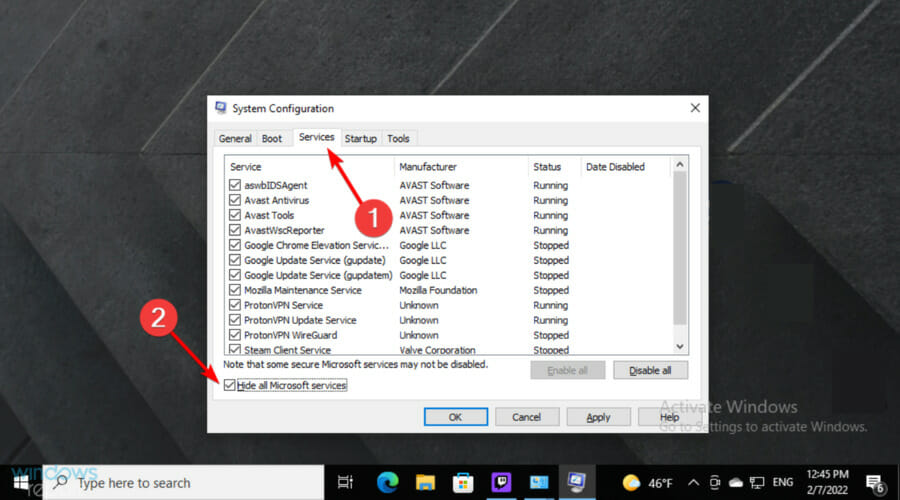
Task: Click the System Configuration title icon
Action: tap(220, 108)
